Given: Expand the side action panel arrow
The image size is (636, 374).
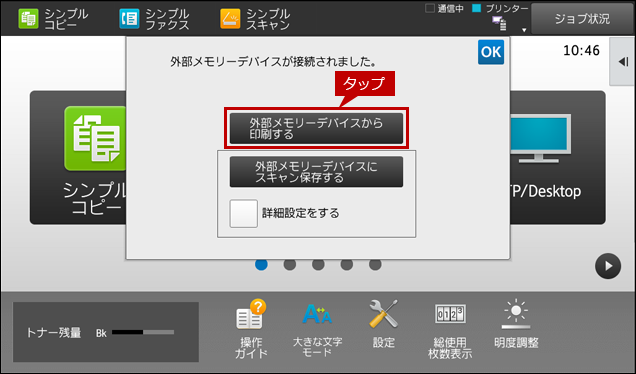Looking at the screenshot, I should (x=623, y=62).
